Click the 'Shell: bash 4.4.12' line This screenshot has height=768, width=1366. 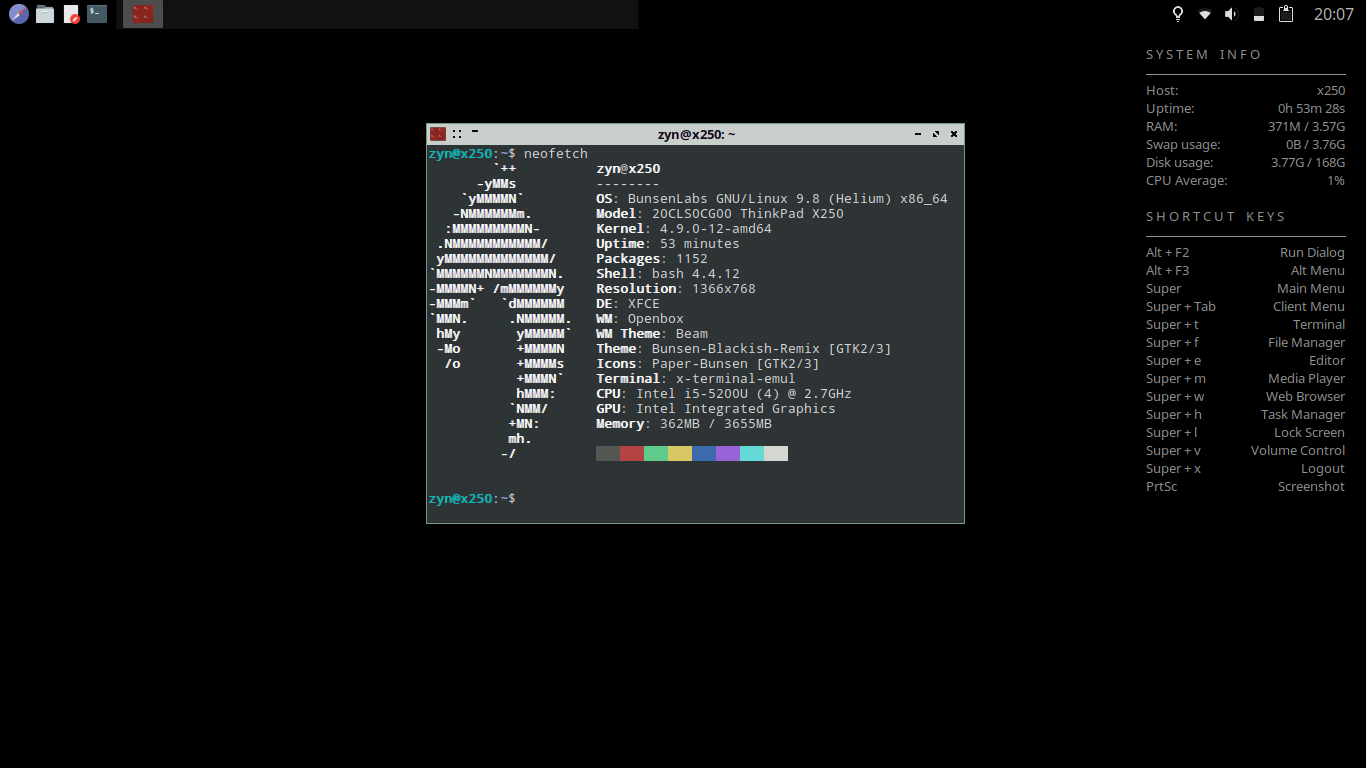[x=668, y=274]
